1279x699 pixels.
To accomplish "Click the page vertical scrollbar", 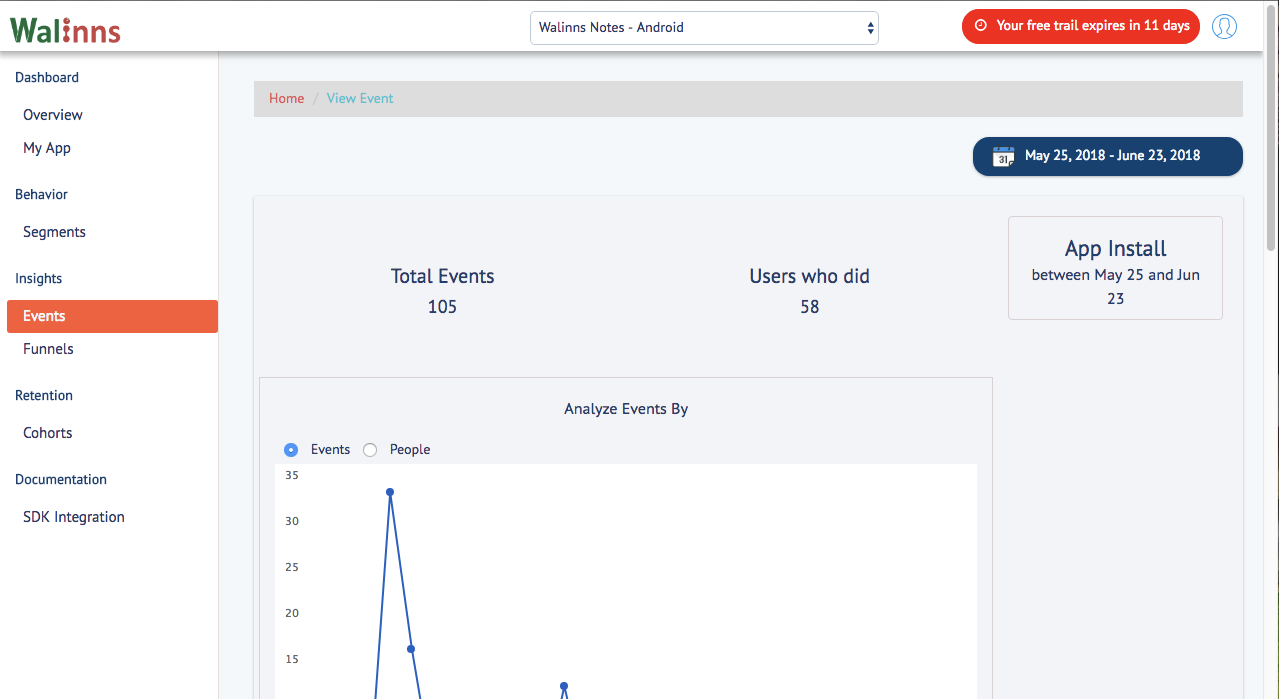I will 1272,130.
